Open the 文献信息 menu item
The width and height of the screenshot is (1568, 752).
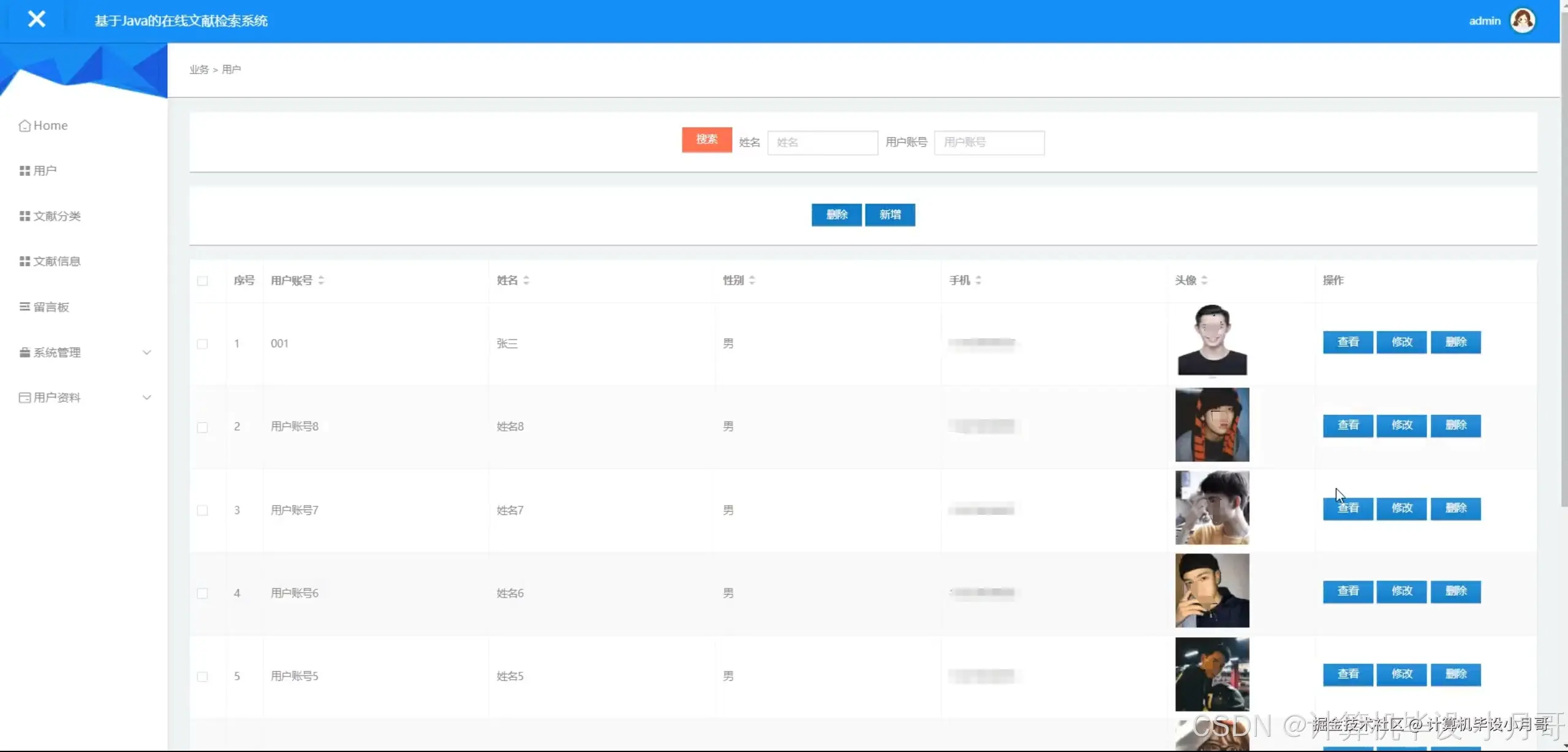pos(56,261)
